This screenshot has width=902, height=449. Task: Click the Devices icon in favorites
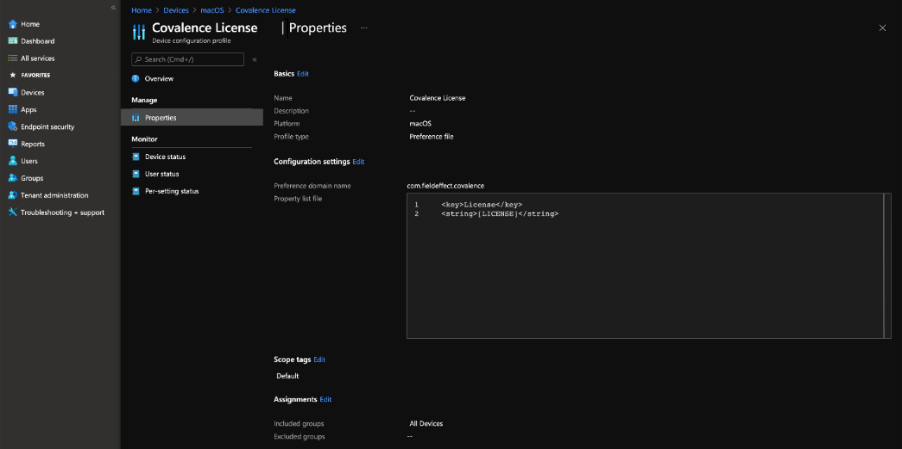click(13, 92)
